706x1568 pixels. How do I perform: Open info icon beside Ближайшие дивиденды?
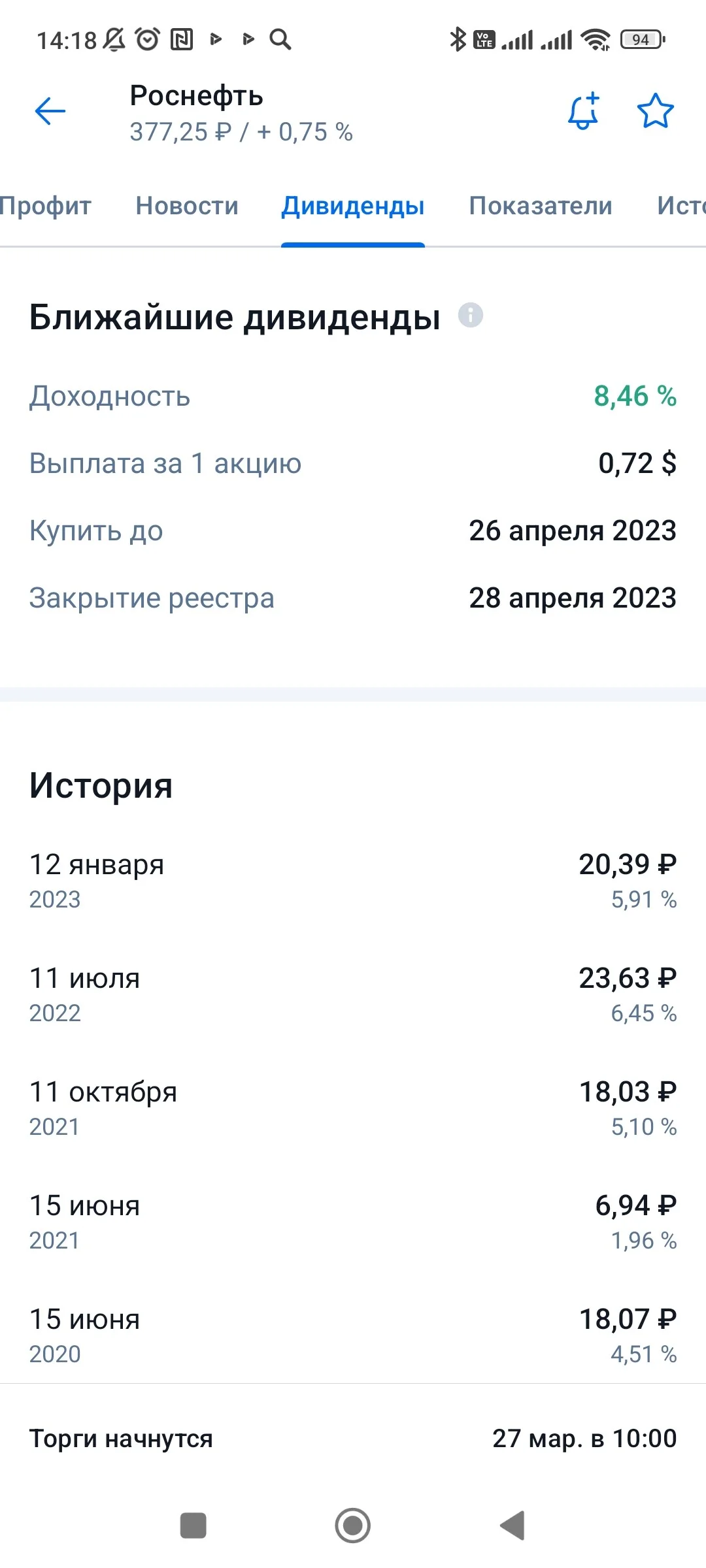[471, 315]
